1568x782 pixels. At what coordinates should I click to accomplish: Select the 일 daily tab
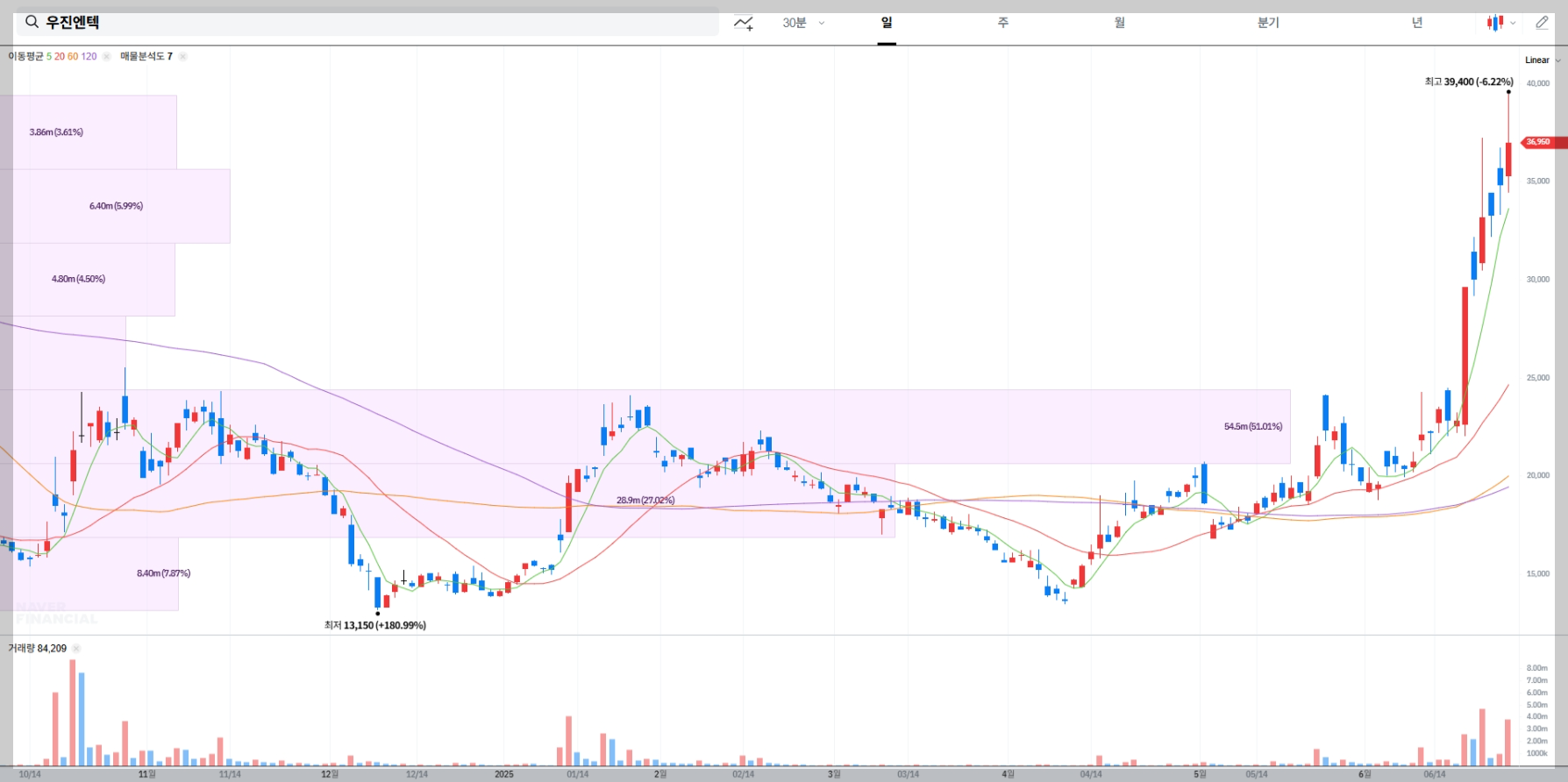click(887, 23)
